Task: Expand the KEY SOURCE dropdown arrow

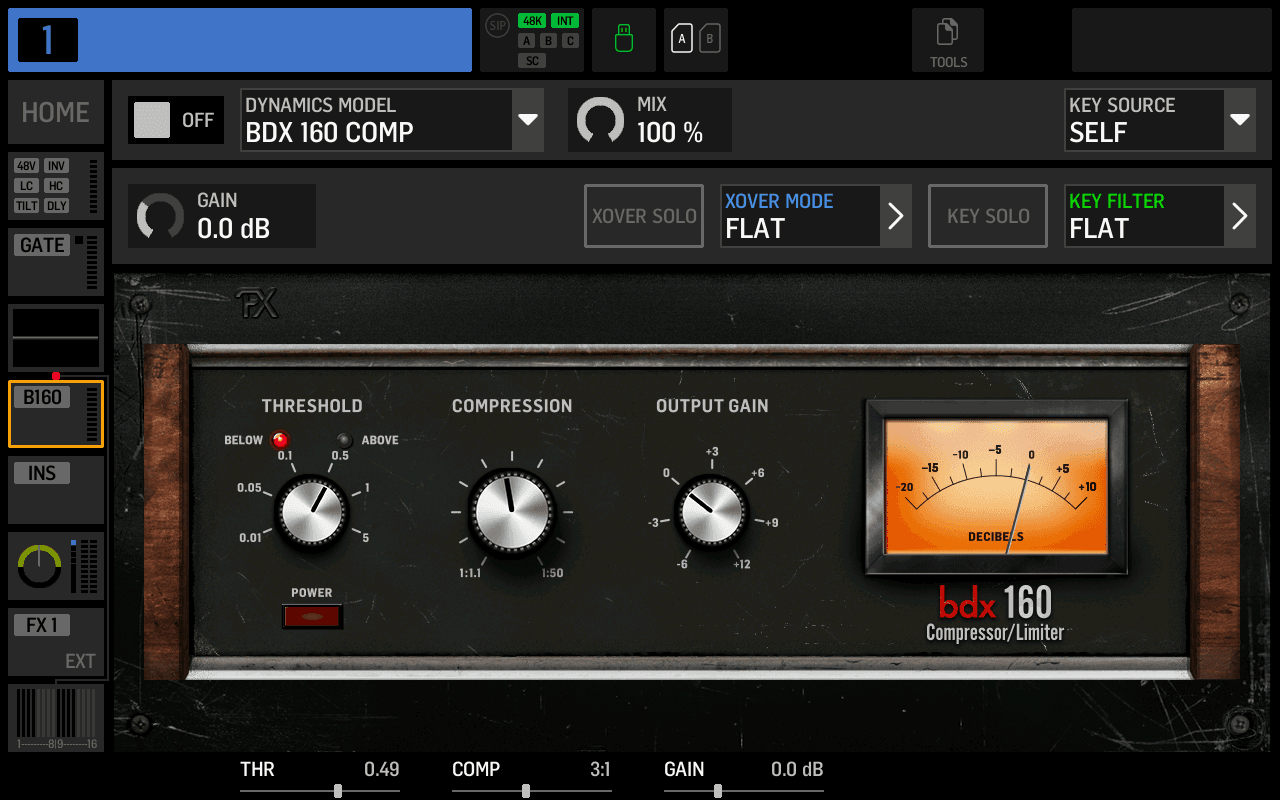Action: [x=1240, y=120]
